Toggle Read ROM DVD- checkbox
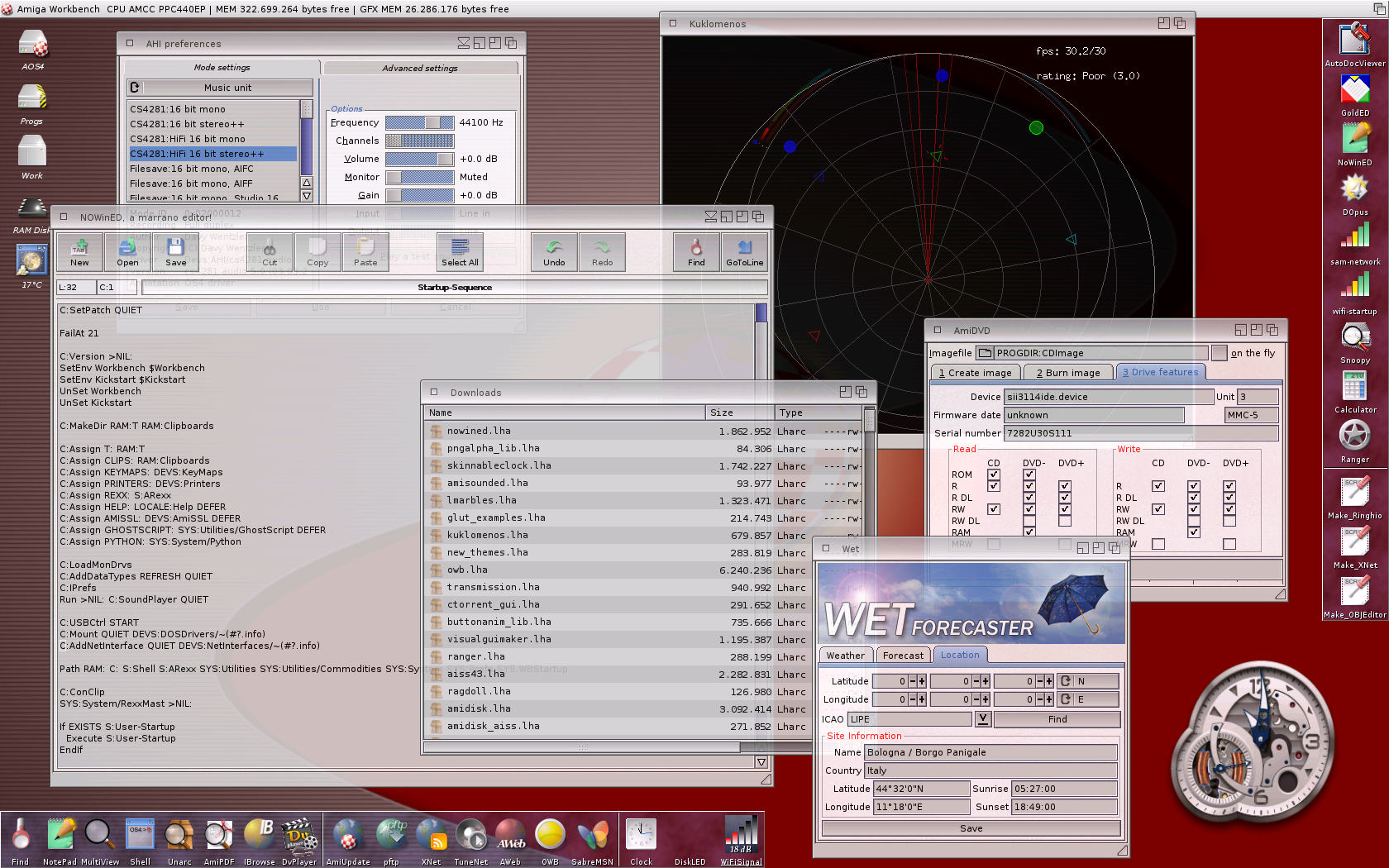 click(1029, 475)
